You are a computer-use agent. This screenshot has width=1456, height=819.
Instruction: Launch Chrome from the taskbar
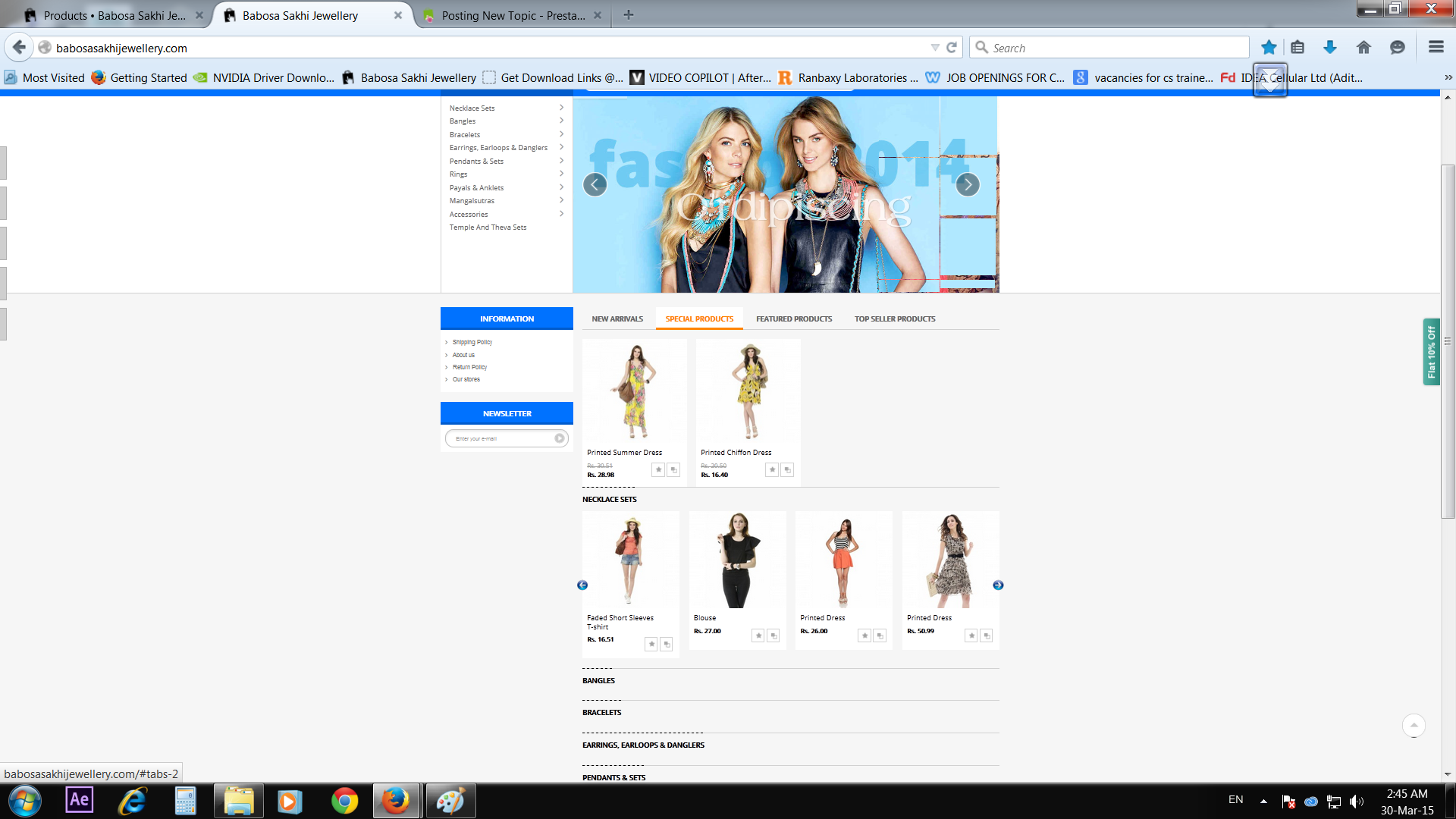click(x=344, y=801)
